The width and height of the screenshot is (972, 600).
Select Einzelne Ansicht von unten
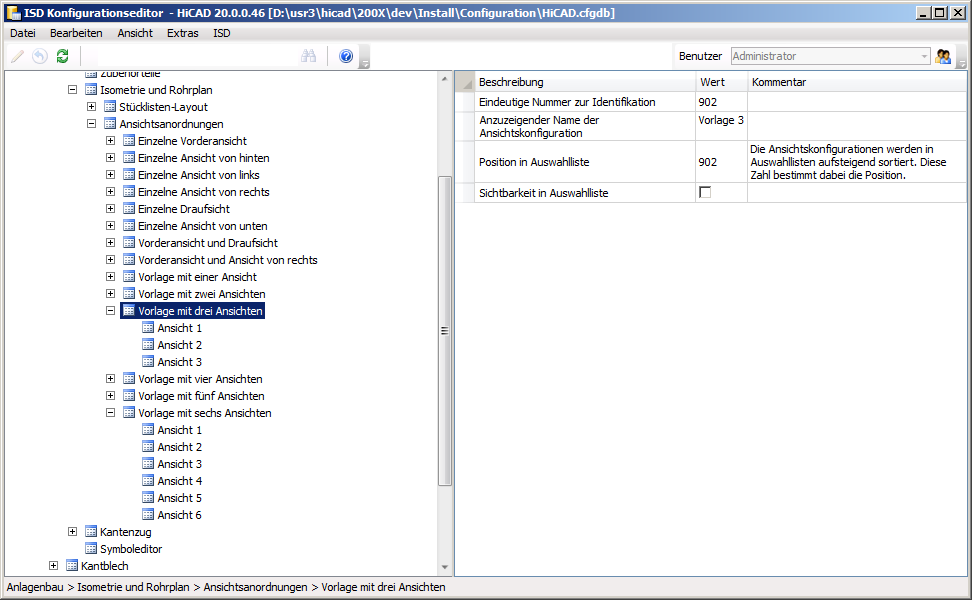coord(203,226)
